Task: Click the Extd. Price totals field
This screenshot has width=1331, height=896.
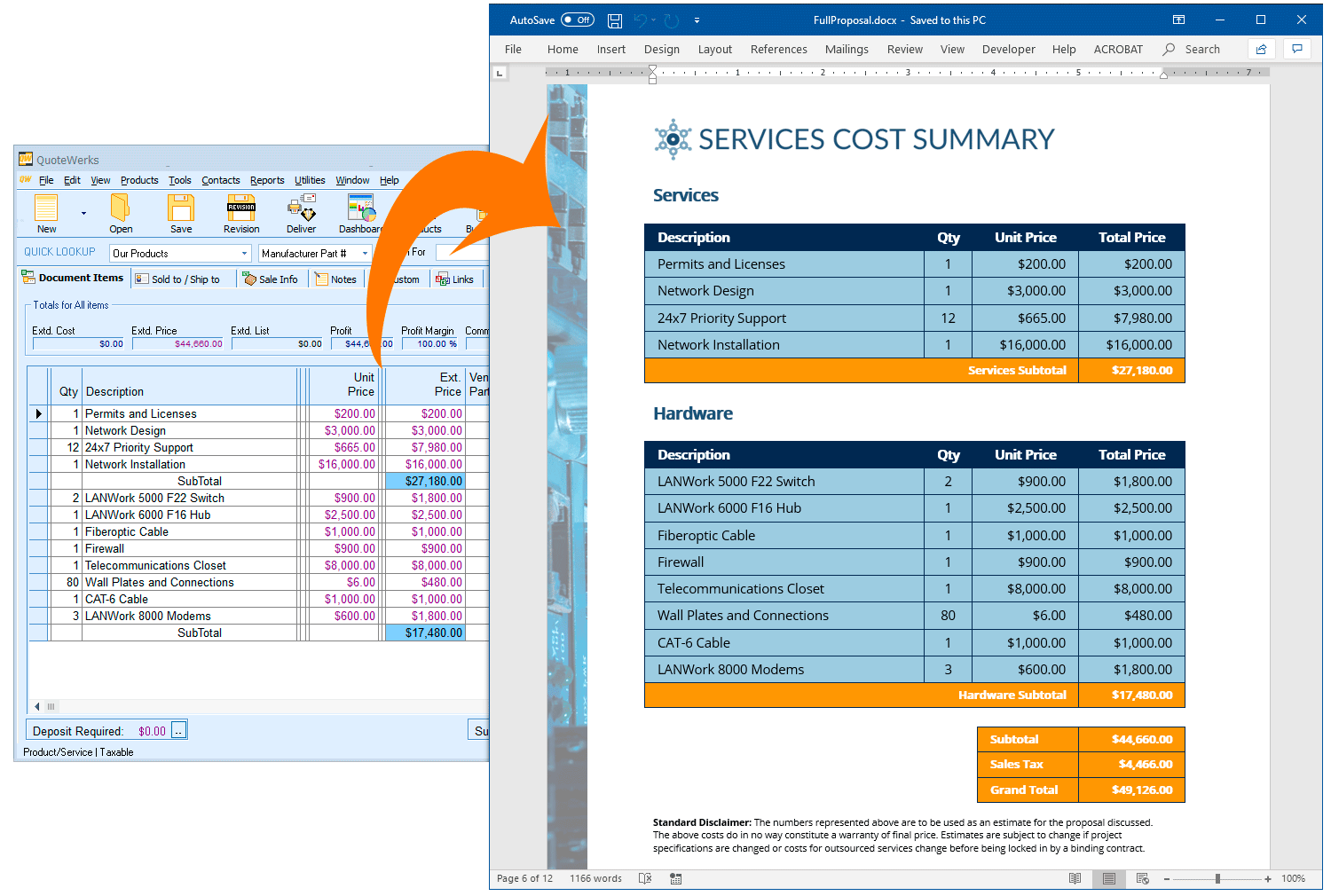Action: pos(178,343)
